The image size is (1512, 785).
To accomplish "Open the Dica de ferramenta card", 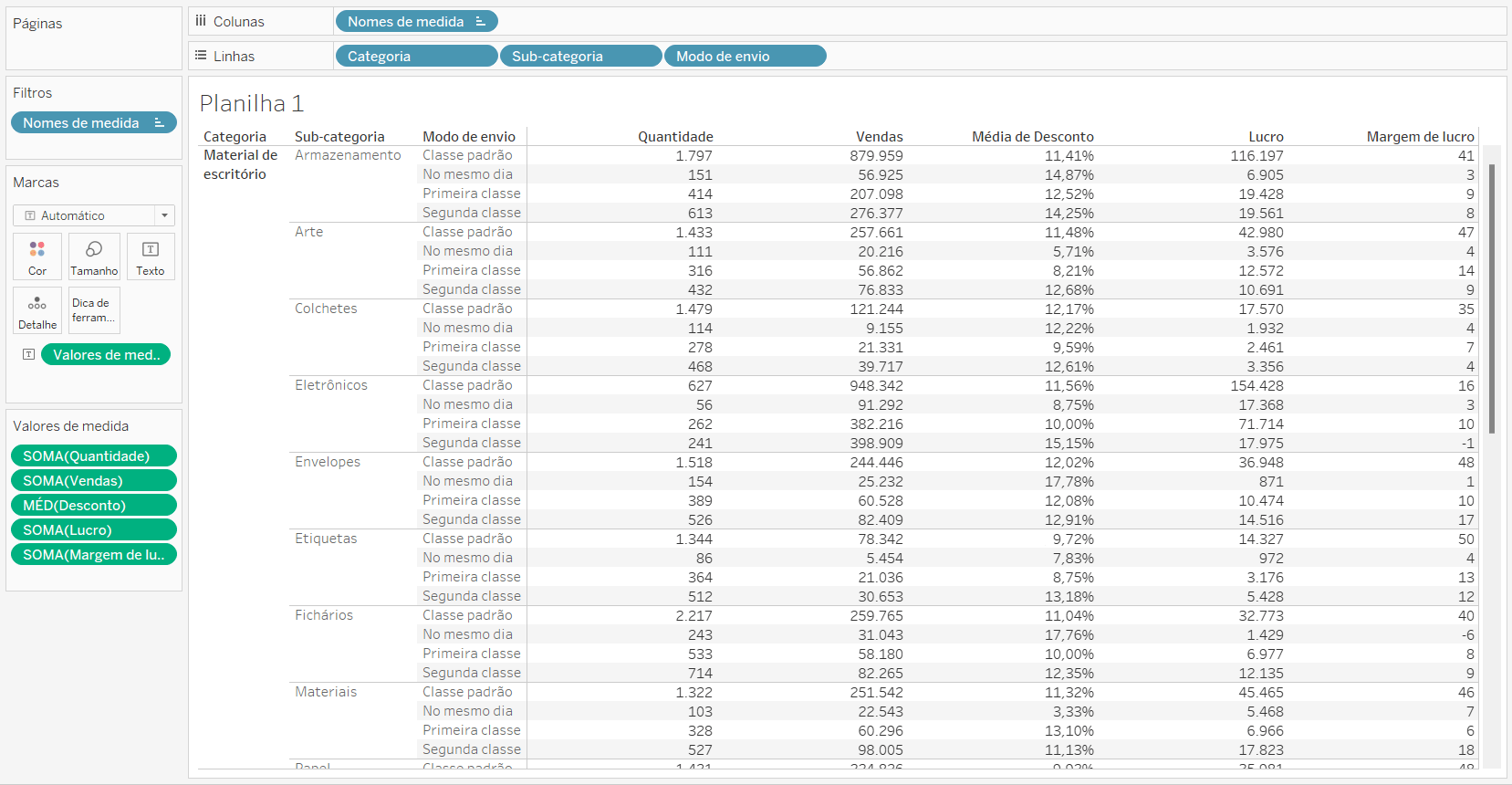I will point(94,310).
